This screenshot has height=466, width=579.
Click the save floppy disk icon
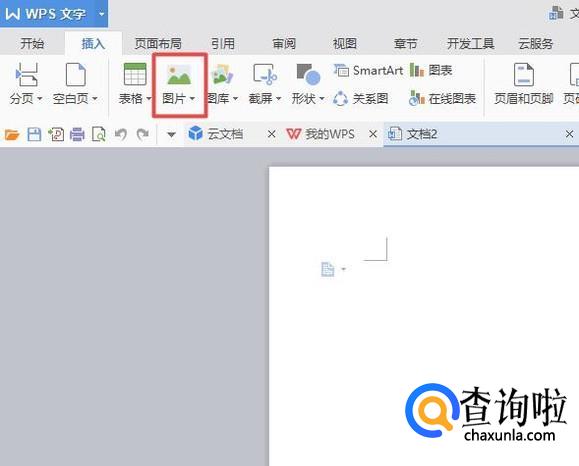(34, 134)
